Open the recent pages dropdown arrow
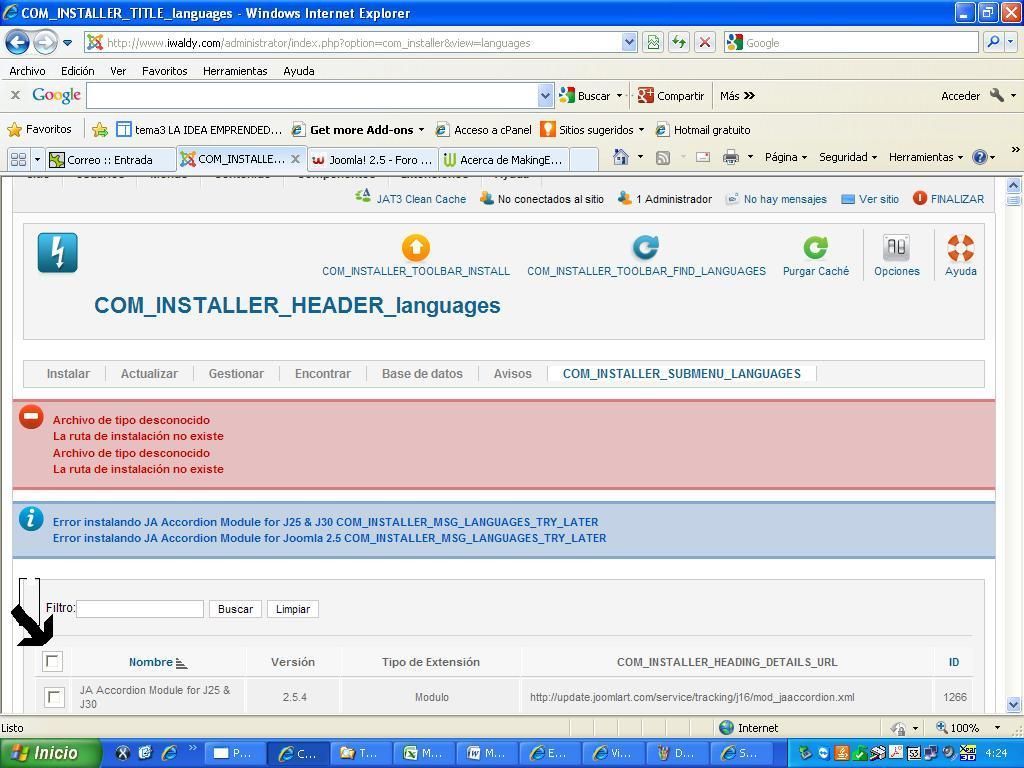1024x768 pixels. click(x=67, y=43)
